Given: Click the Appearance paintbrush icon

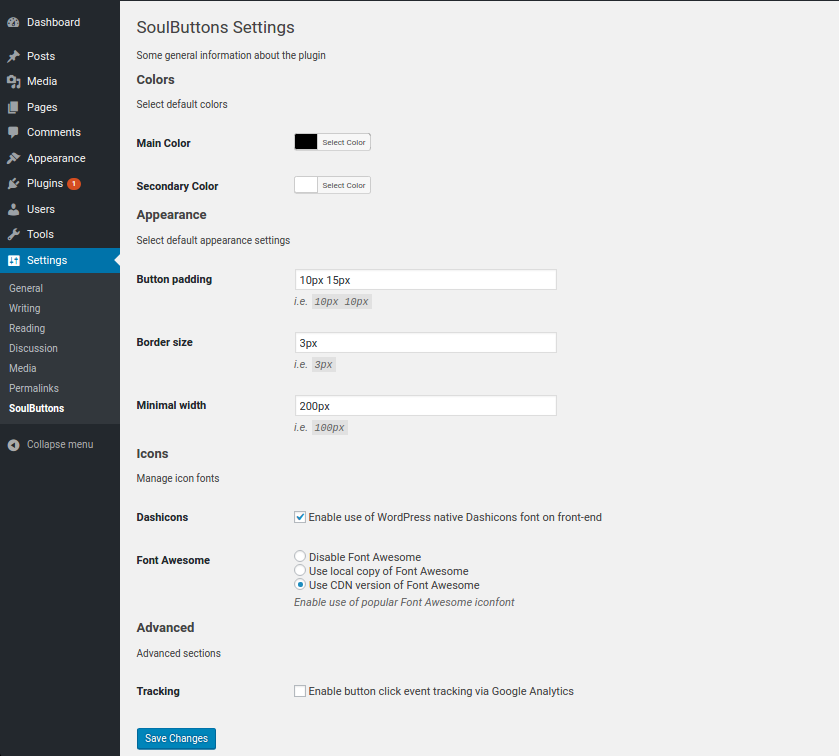Looking at the screenshot, I should tap(13, 158).
